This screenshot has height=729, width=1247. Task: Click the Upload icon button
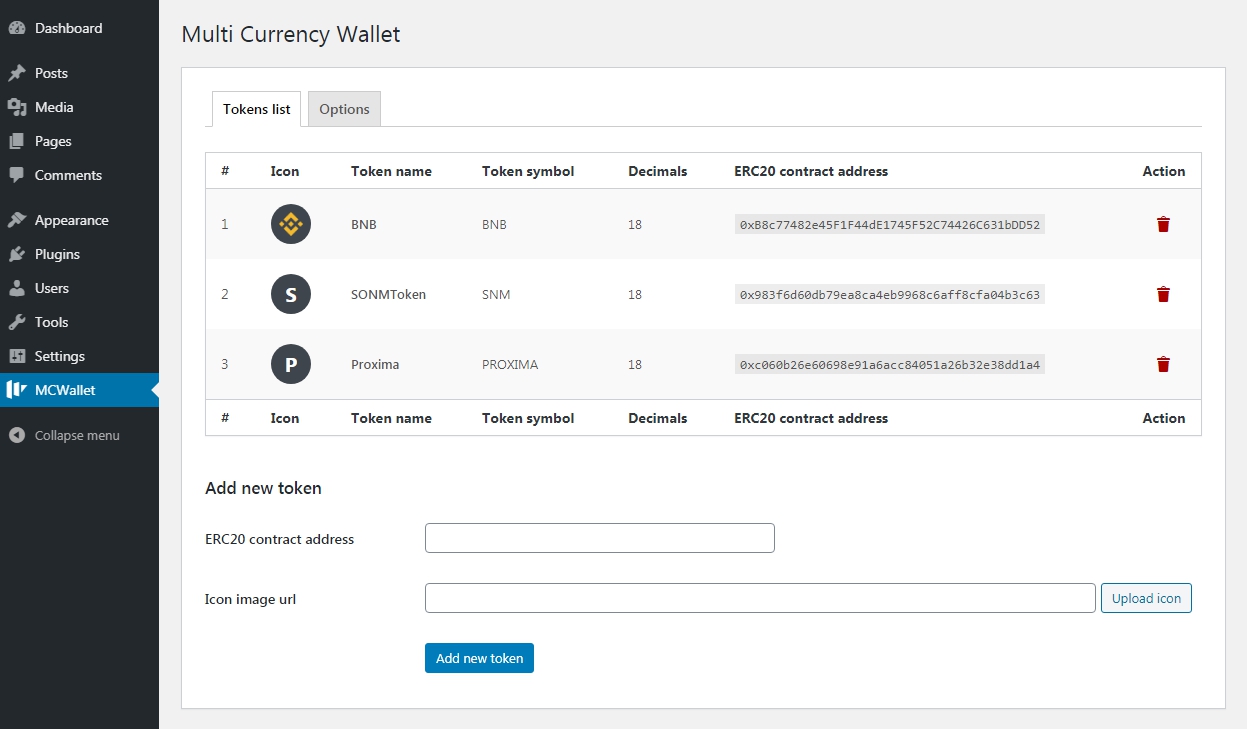click(1146, 597)
